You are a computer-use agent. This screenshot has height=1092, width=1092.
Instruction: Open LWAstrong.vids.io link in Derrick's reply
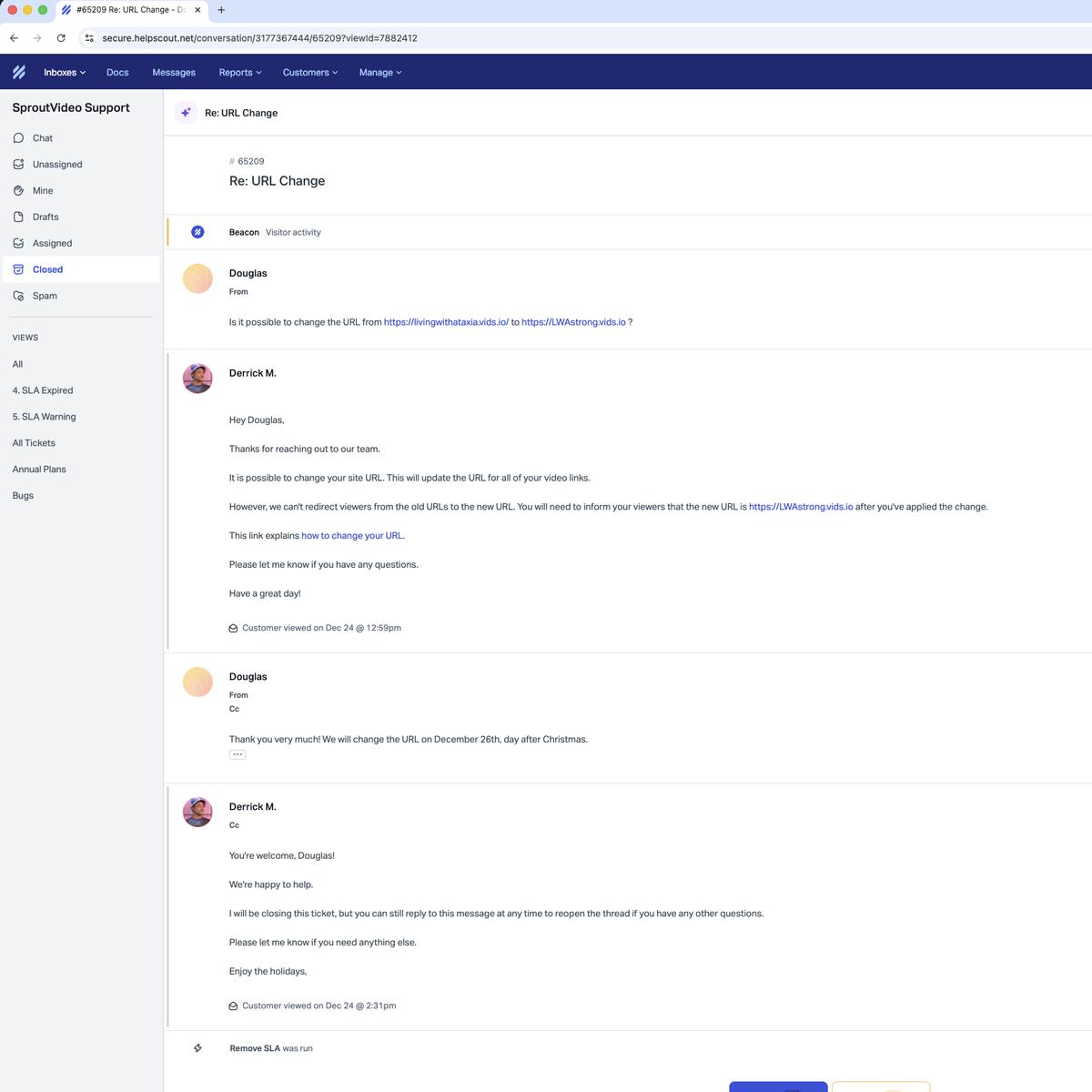pyautogui.click(x=801, y=507)
